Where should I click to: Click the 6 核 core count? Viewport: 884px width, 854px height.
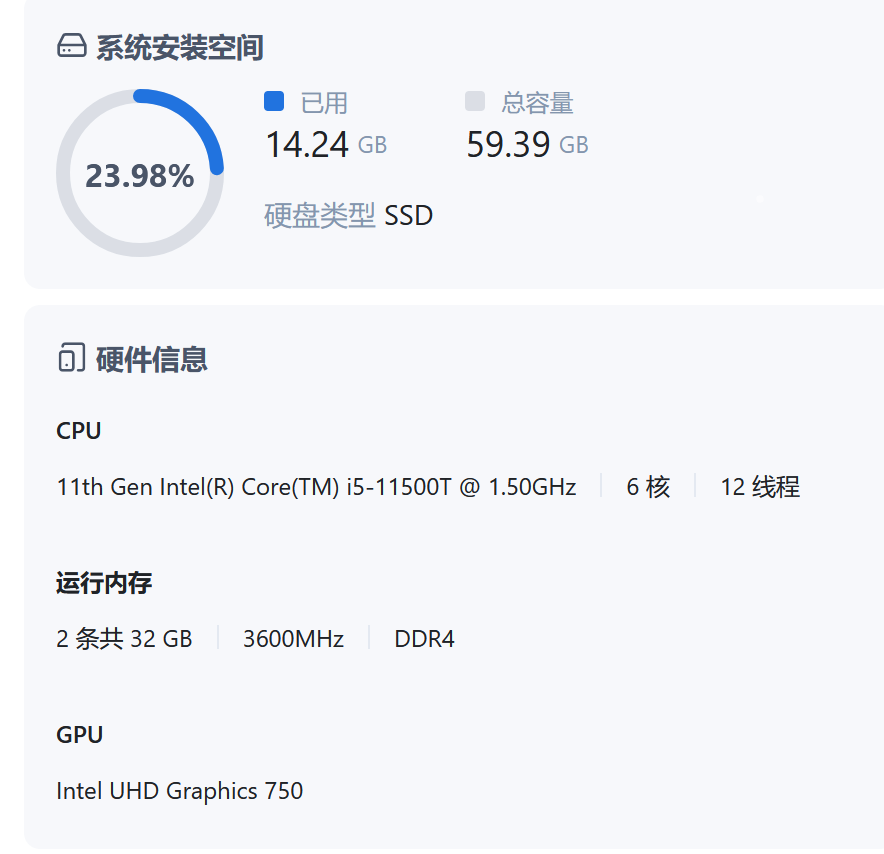pyautogui.click(x=648, y=487)
